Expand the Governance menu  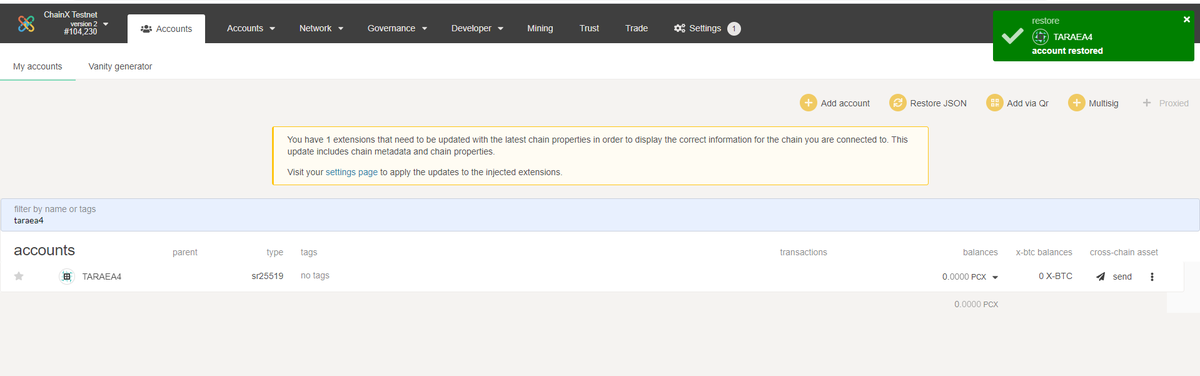pos(397,28)
